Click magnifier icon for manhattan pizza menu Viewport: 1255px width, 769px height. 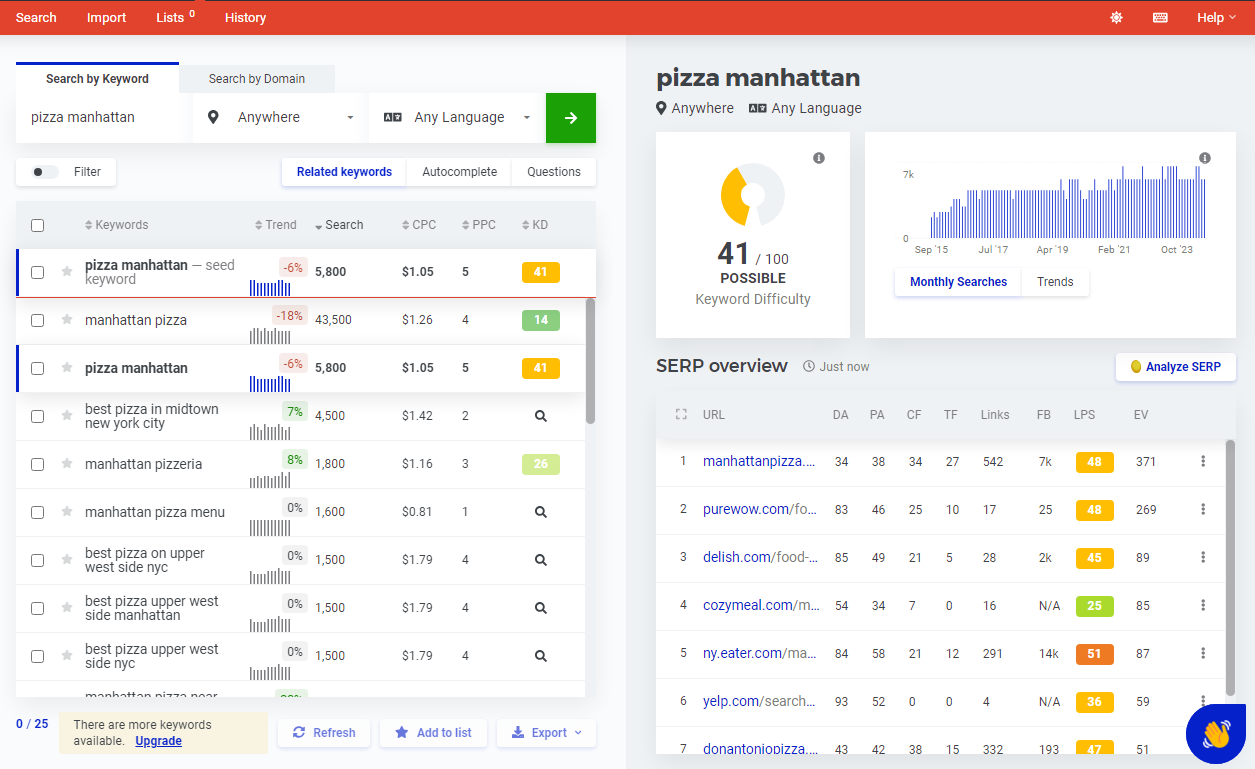coord(540,512)
